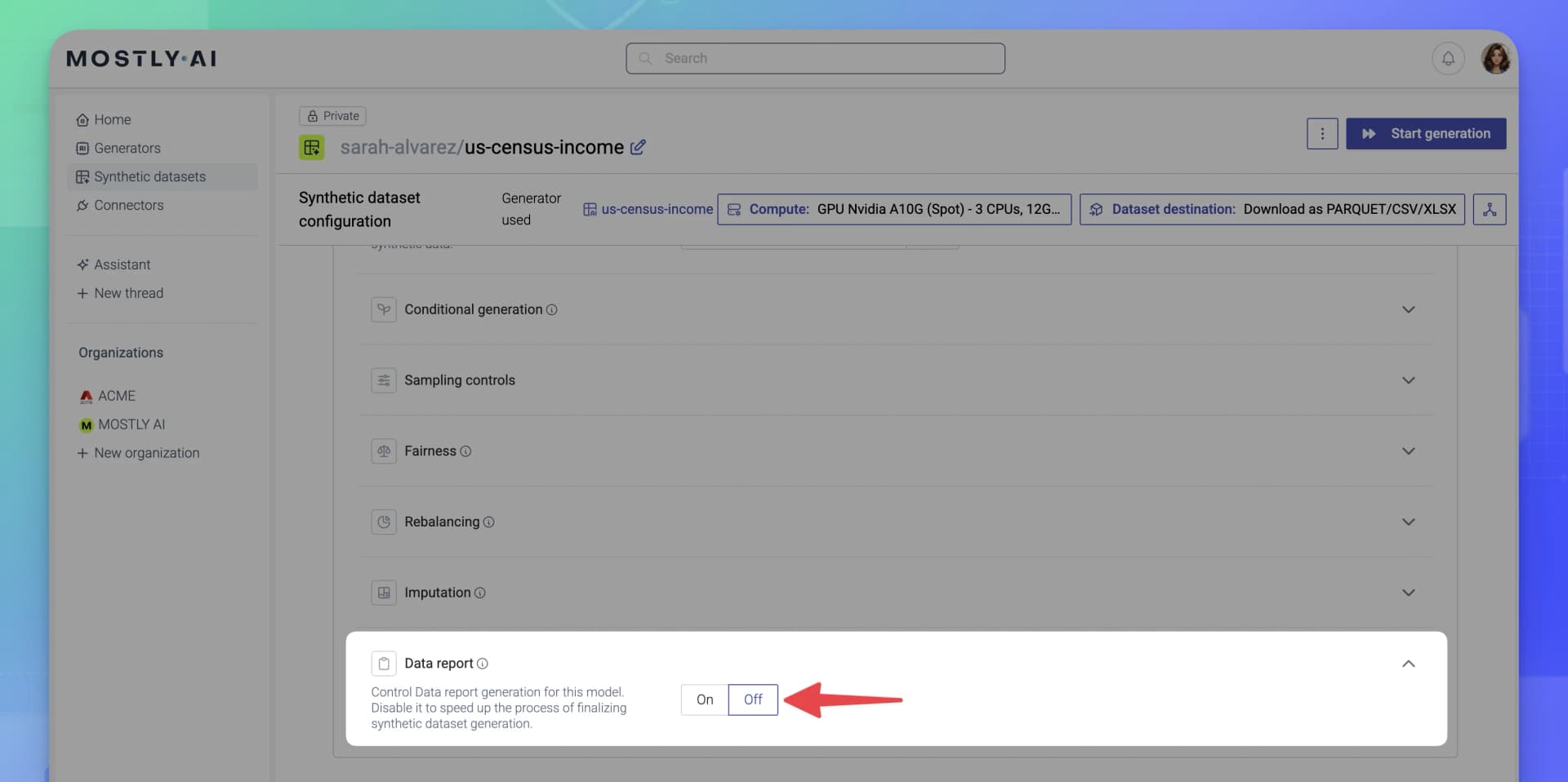Expand the Sampling controls section

pos(1408,380)
